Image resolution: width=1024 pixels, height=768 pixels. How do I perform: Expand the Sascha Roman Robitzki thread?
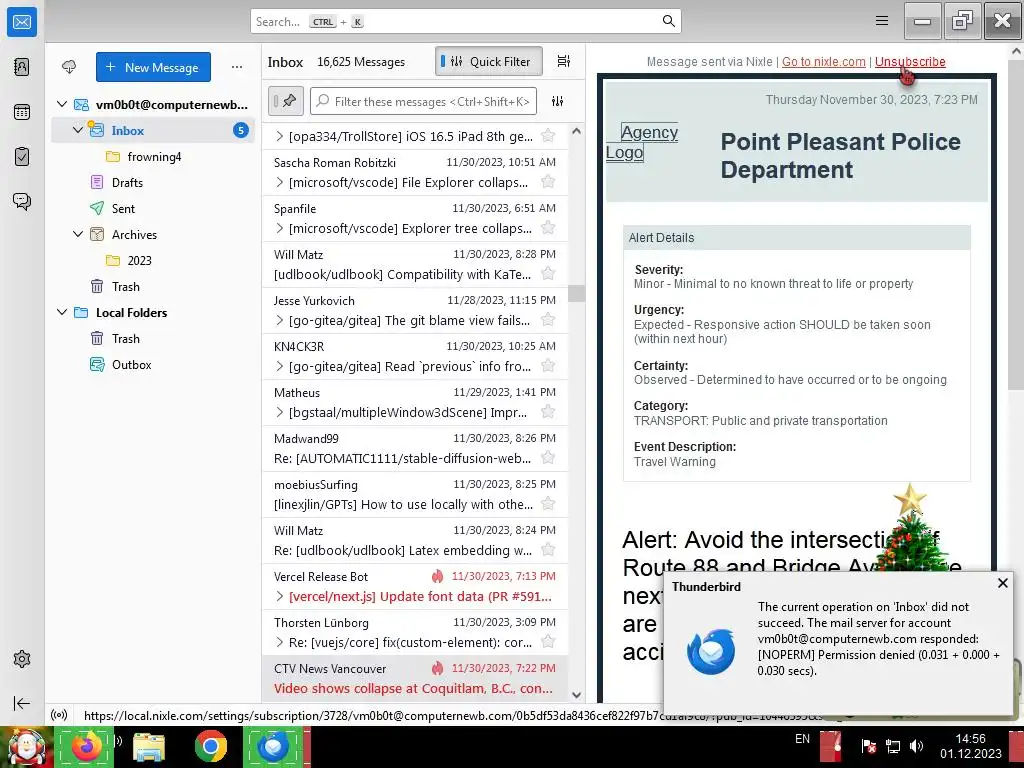280,182
